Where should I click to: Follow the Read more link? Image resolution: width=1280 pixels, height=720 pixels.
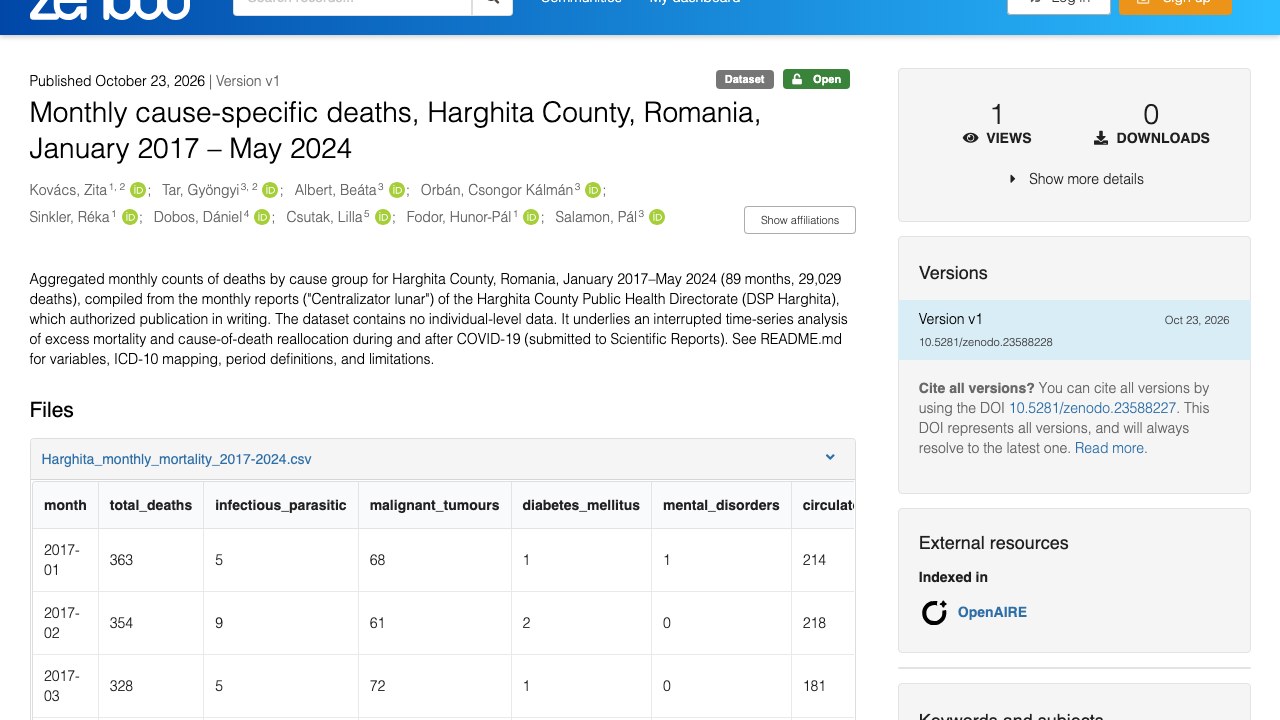(1110, 448)
